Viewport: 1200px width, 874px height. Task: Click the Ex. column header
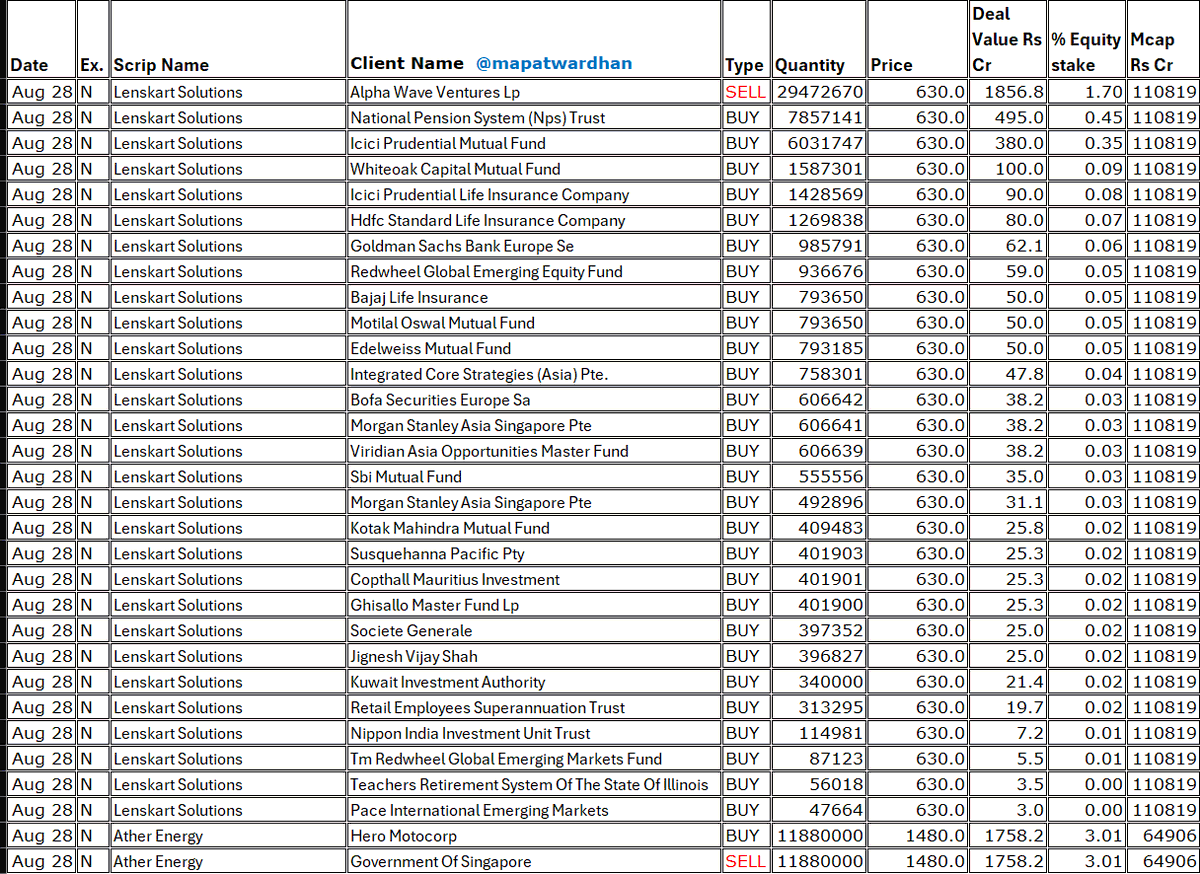[93, 40]
